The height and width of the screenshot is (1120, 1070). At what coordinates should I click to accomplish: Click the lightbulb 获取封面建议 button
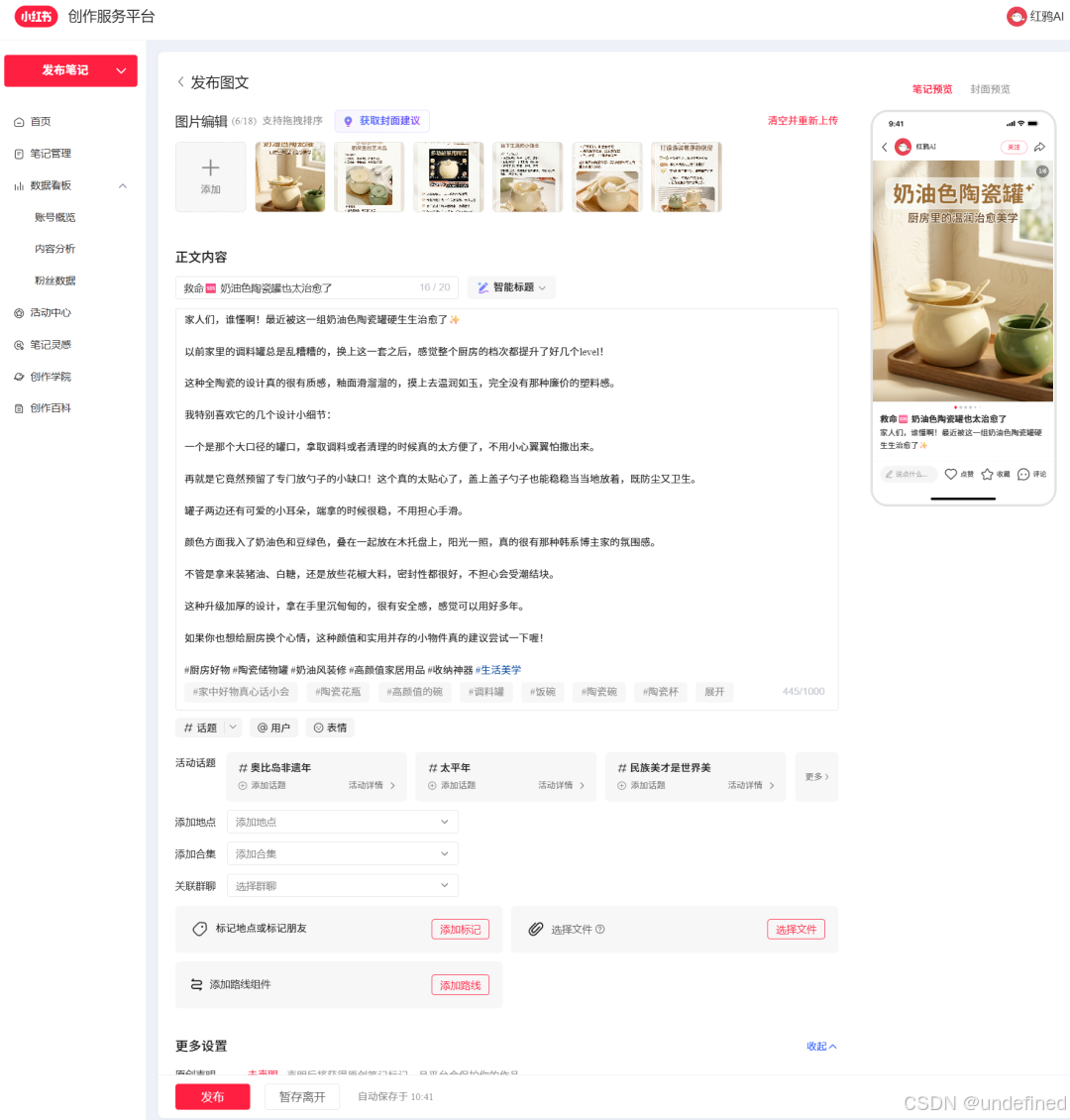coord(381,121)
